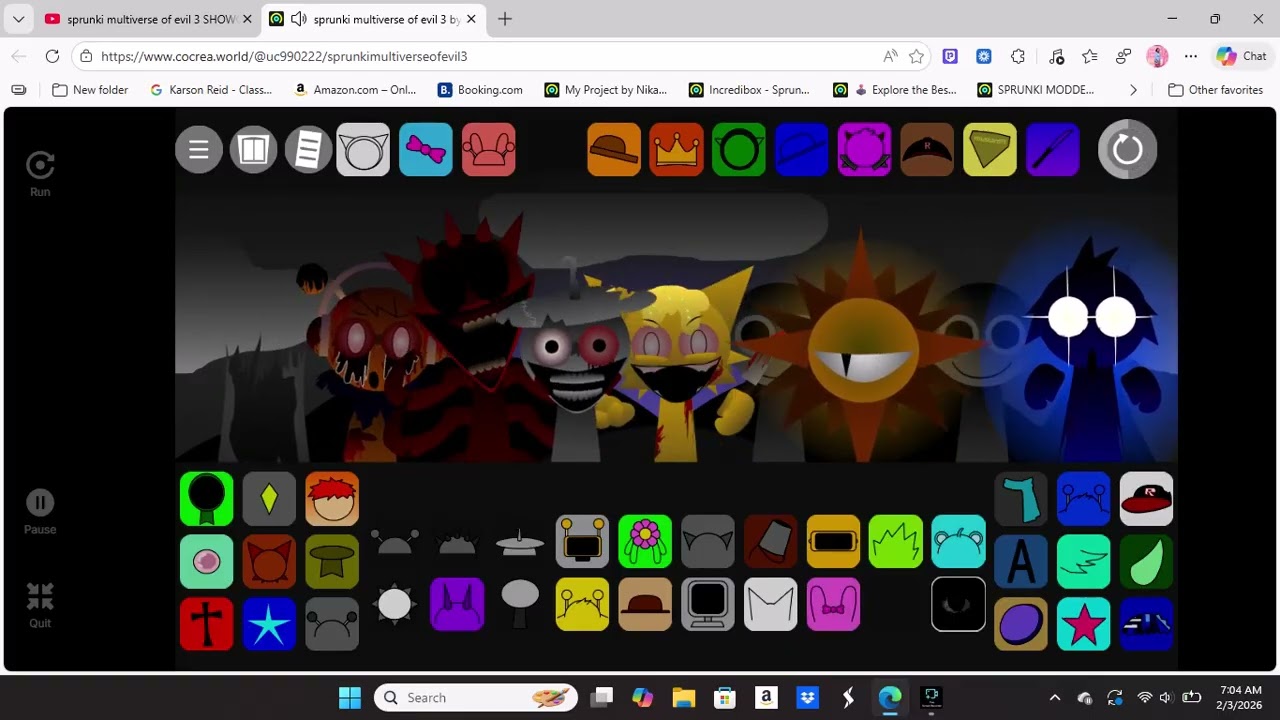Image resolution: width=1280 pixels, height=720 pixels.
Task: Choose the red icon with black cross
Action: (x=207, y=624)
